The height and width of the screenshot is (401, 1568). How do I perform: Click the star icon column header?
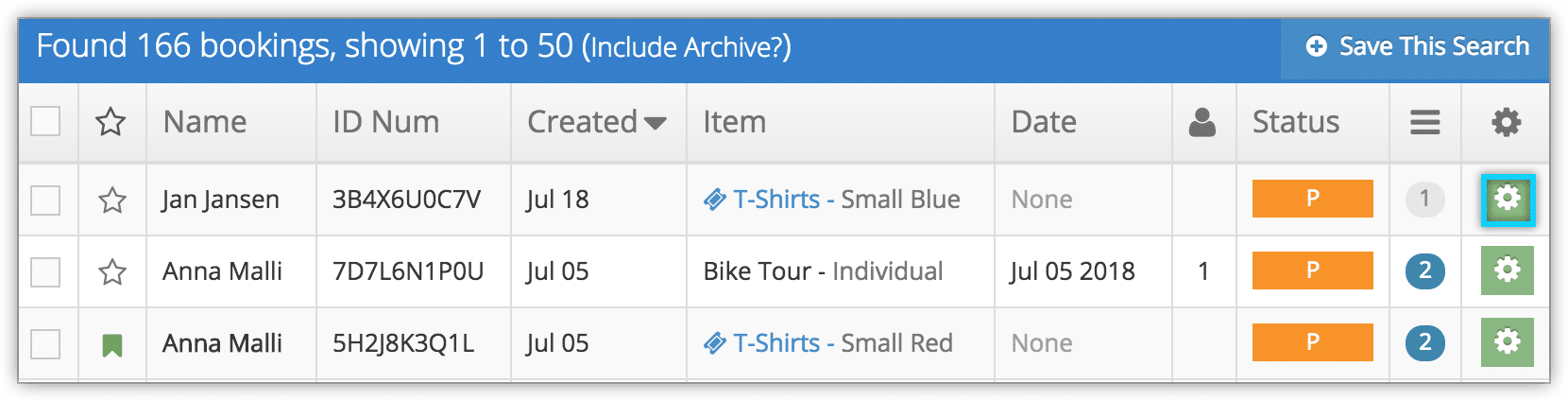[111, 121]
